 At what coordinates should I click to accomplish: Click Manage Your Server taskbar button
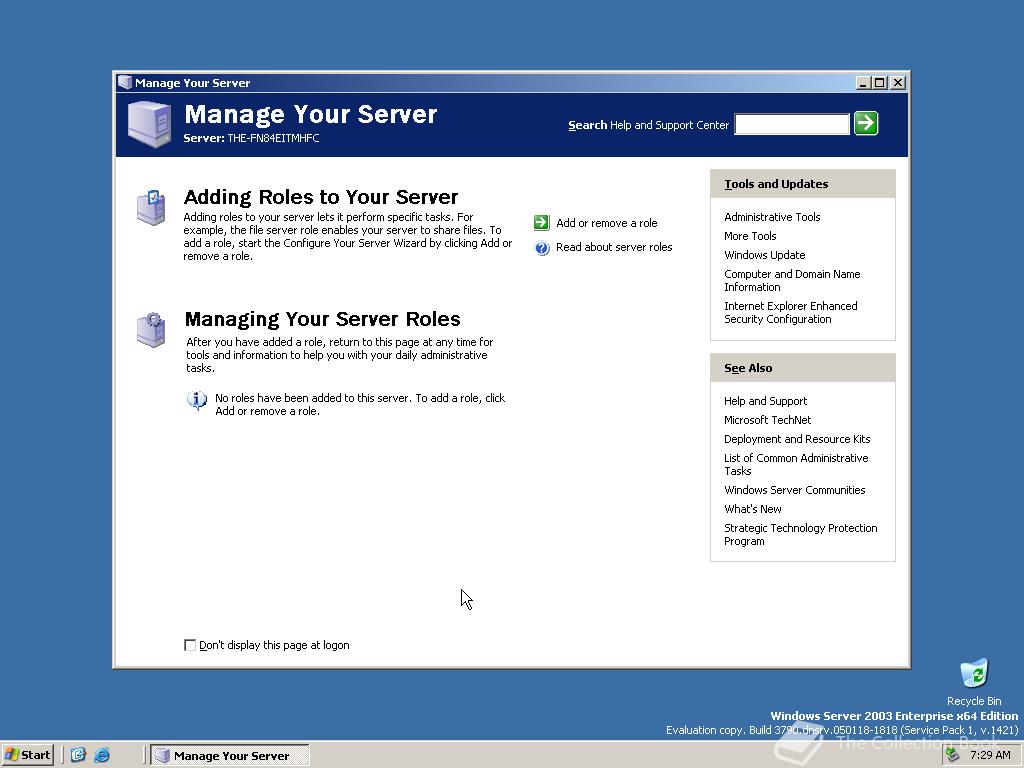click(230, 756)
